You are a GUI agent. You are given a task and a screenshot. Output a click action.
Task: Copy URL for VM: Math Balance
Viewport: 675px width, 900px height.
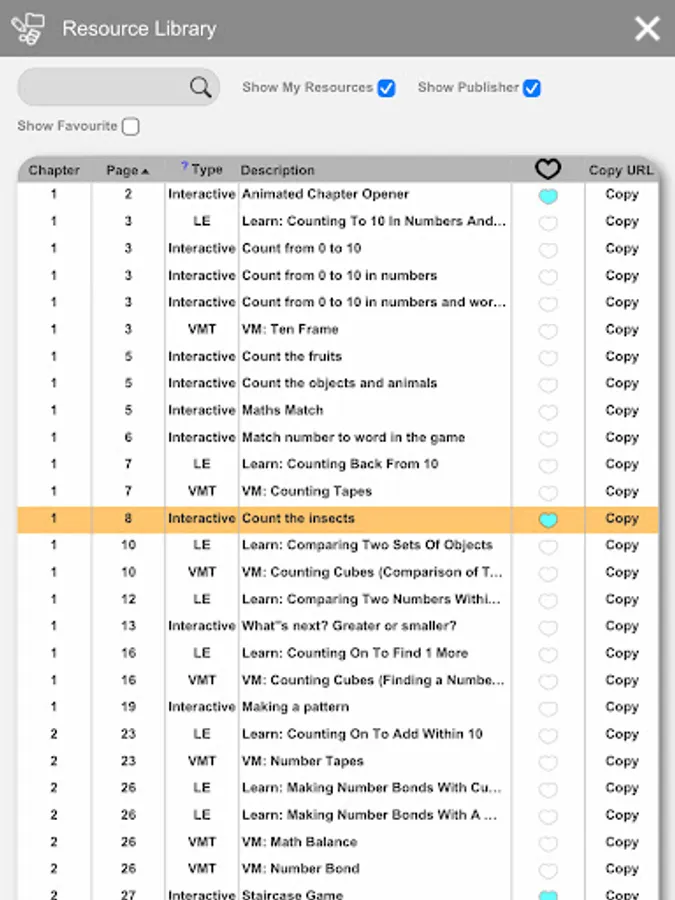[622, 841]
